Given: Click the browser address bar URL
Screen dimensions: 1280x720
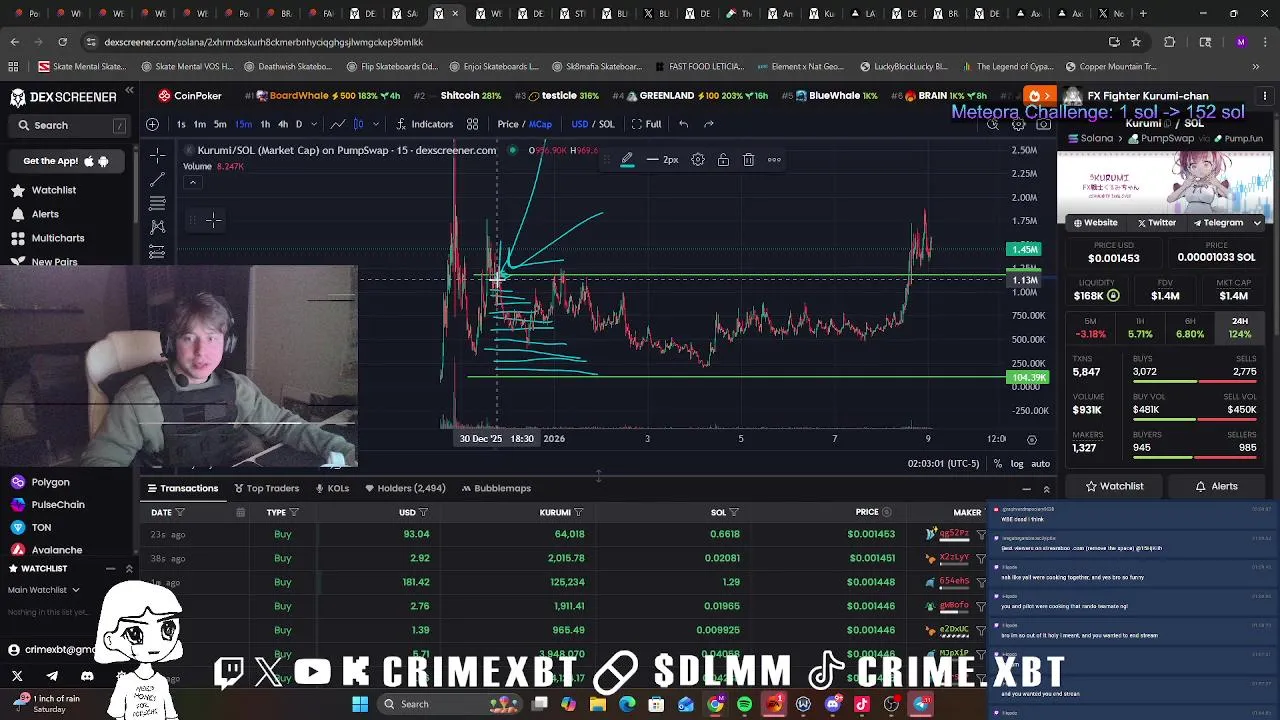Looking at the screenshot, I should pos(264,42).
